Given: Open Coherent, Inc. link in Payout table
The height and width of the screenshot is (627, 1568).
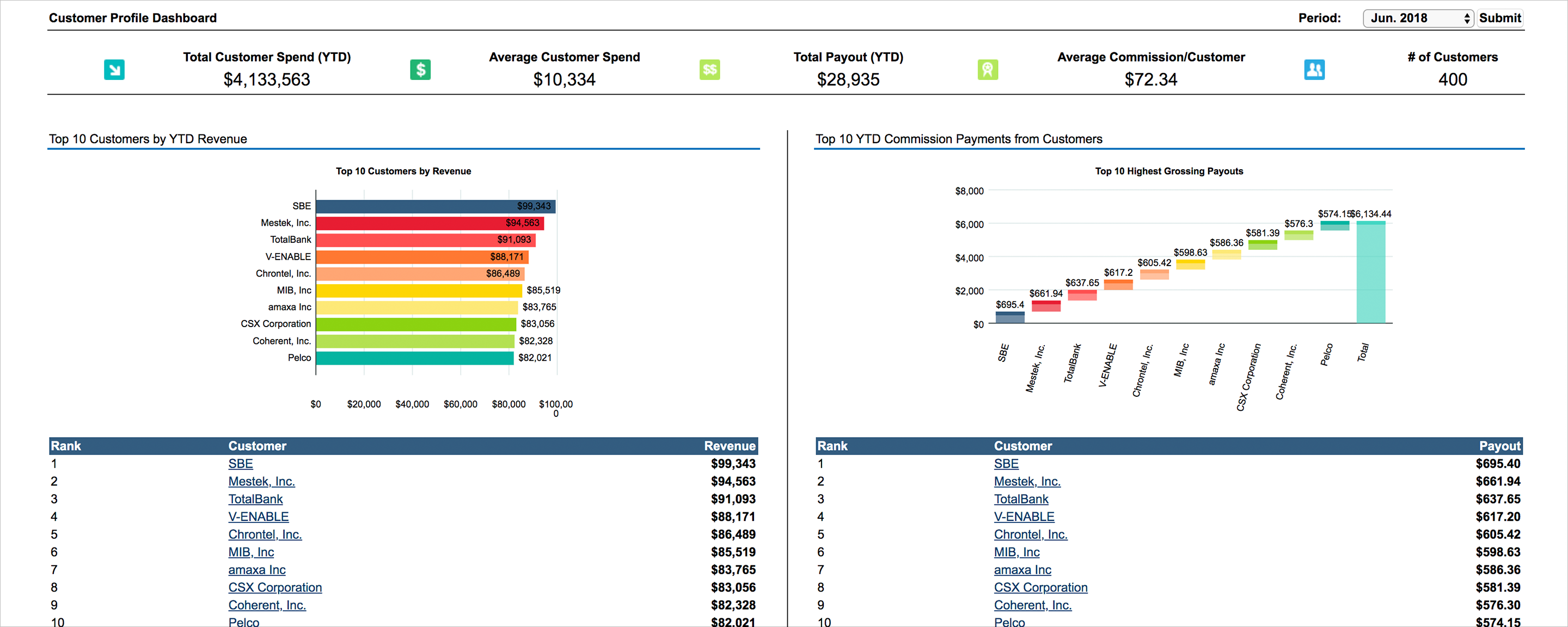Looking at the screenshot, I should [1033, 605].
